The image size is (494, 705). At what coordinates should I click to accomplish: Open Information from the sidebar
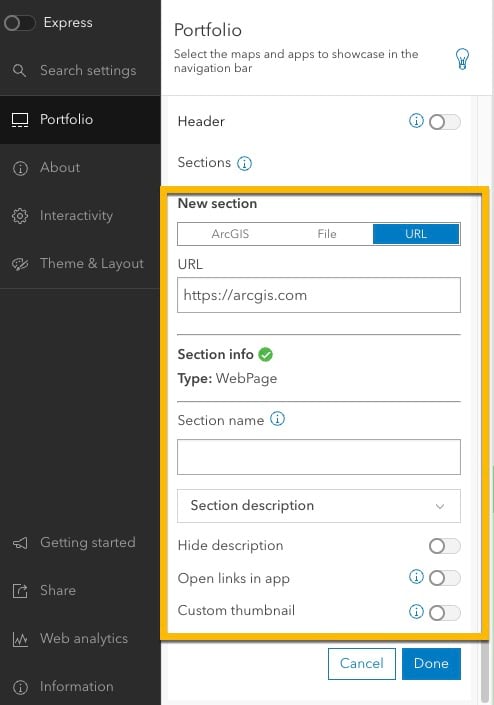point(80,687)
